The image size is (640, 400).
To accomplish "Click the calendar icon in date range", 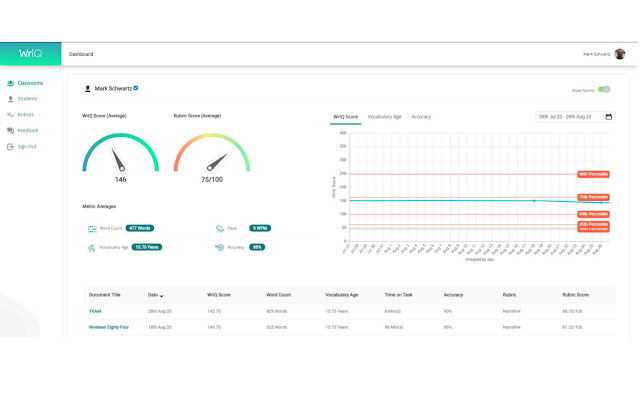I will [608, 117].
